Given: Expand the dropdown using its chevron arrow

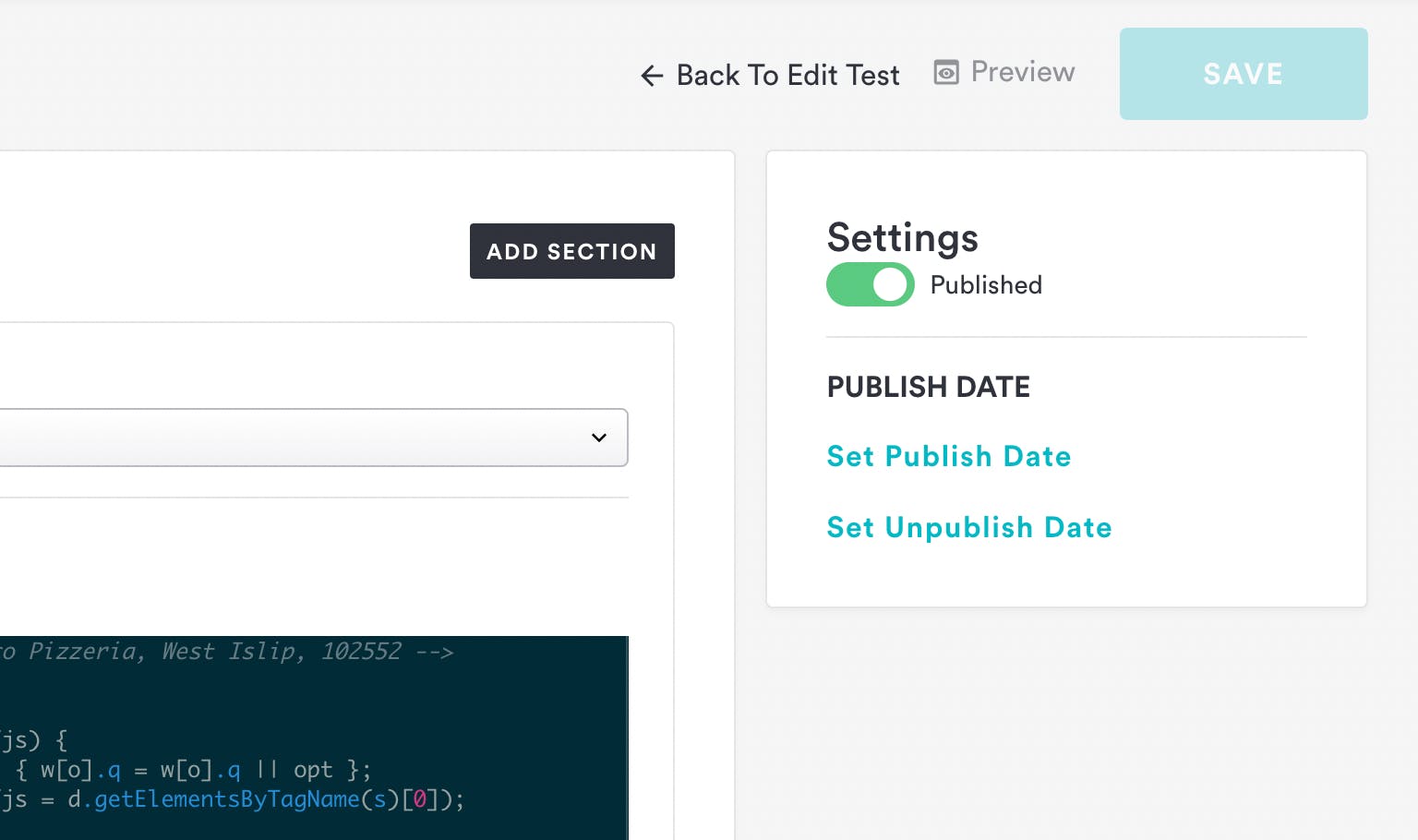Looking at the screenshot, I should coord(599,438).
